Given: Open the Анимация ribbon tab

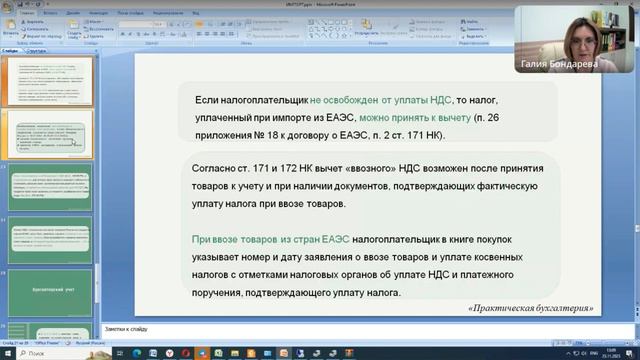Looking at the screenshot, I should point(98,13).
